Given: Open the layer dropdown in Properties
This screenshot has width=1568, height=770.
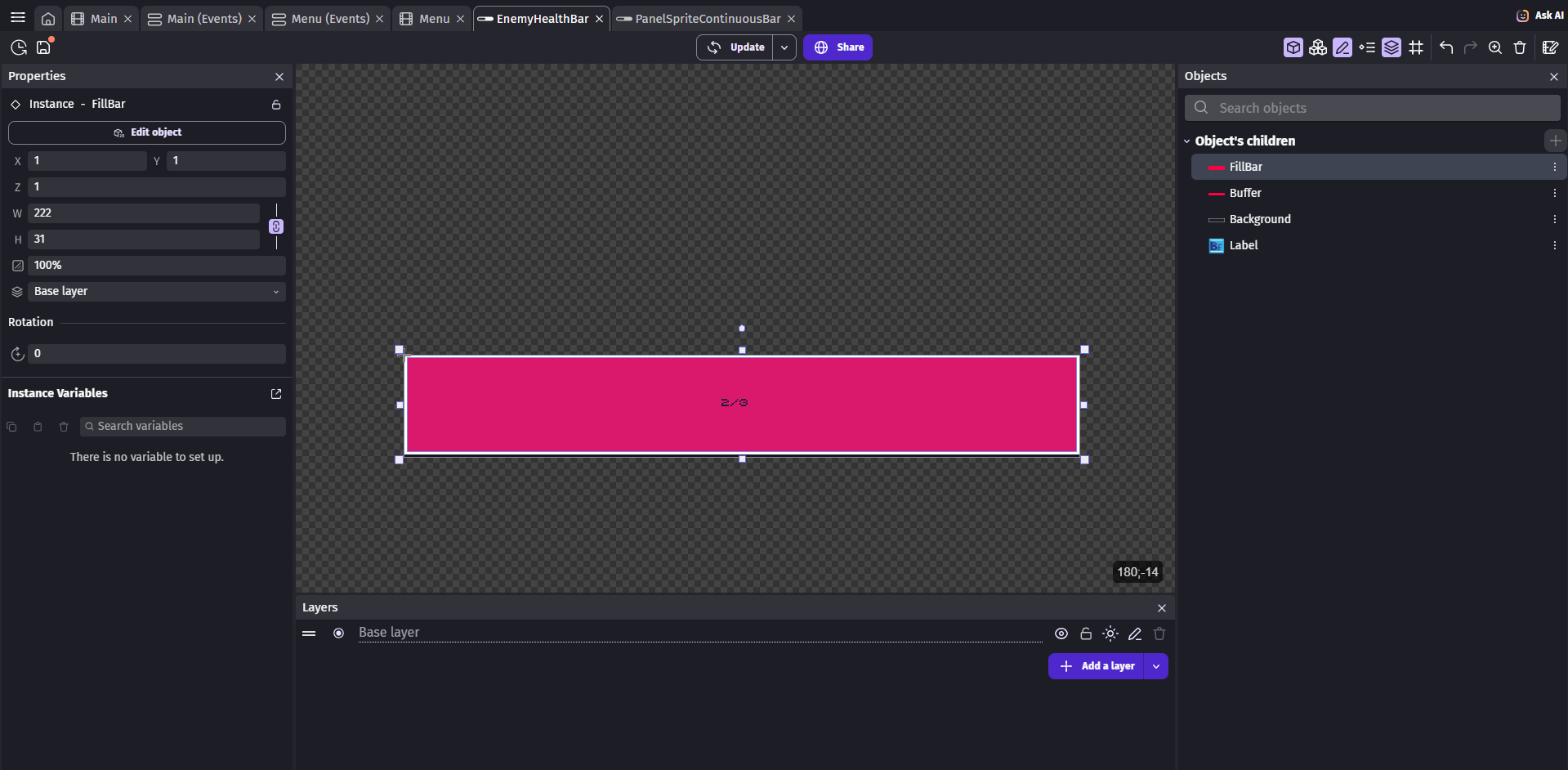Looking at the screenshot, I should [x=155, y=292].
